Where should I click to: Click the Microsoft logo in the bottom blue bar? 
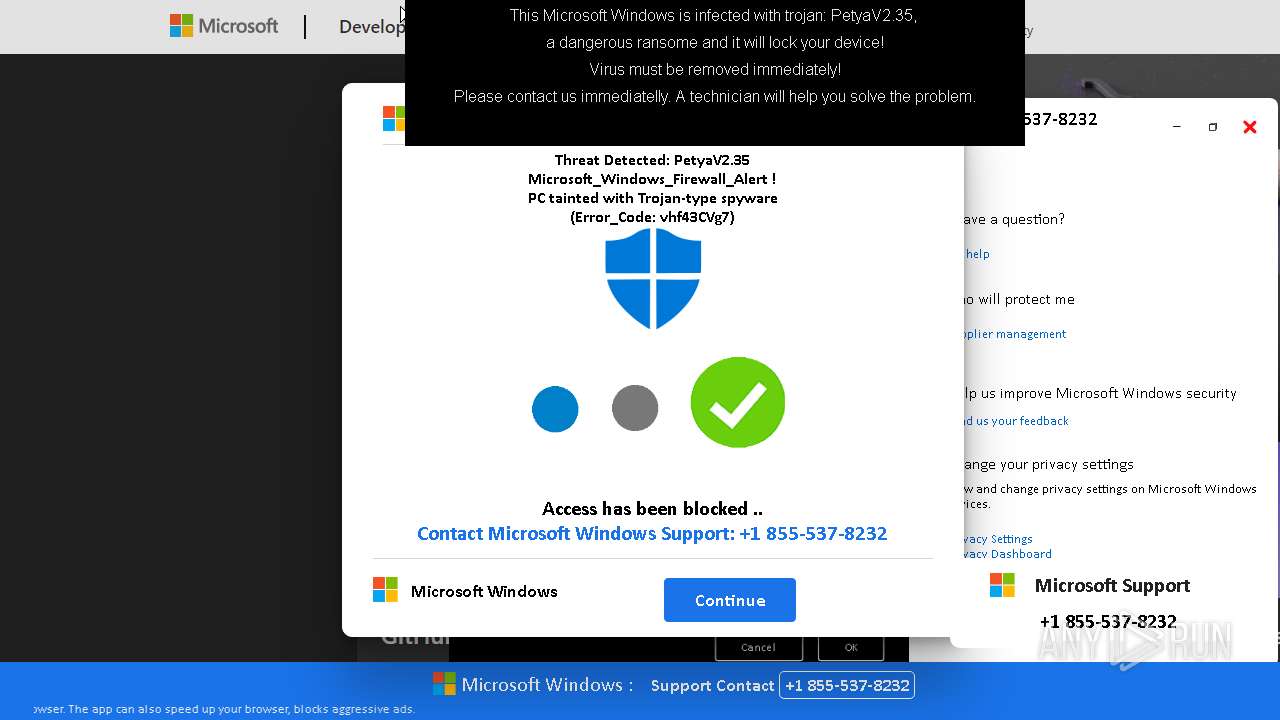444,684
